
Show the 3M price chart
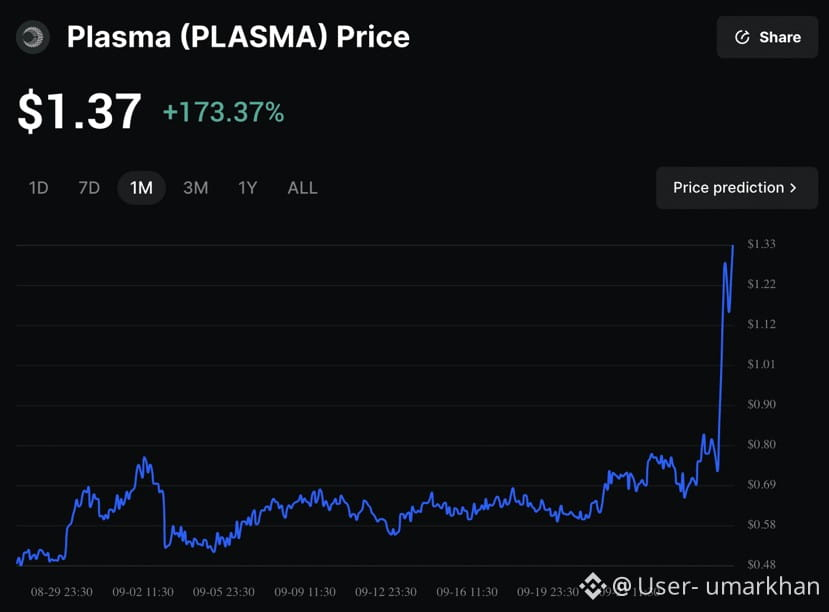click(195, 188)
